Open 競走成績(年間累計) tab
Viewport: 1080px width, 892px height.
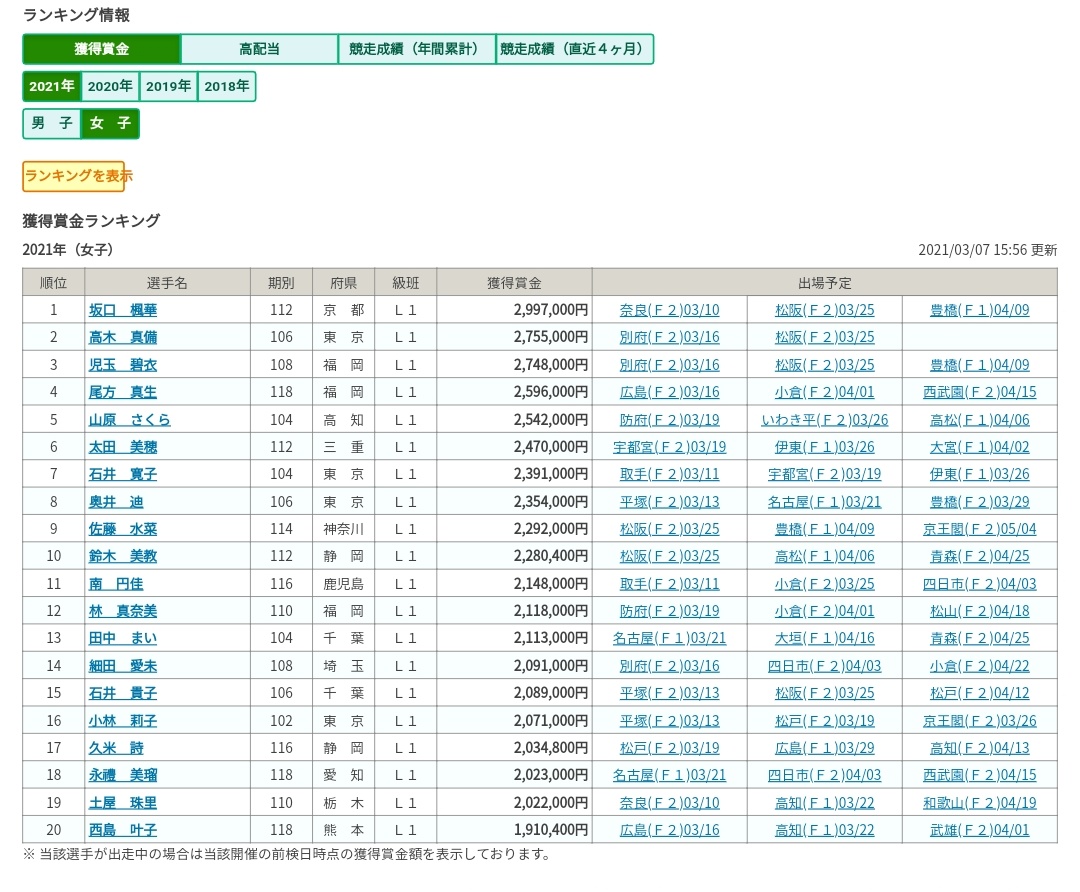pos(417,49)
